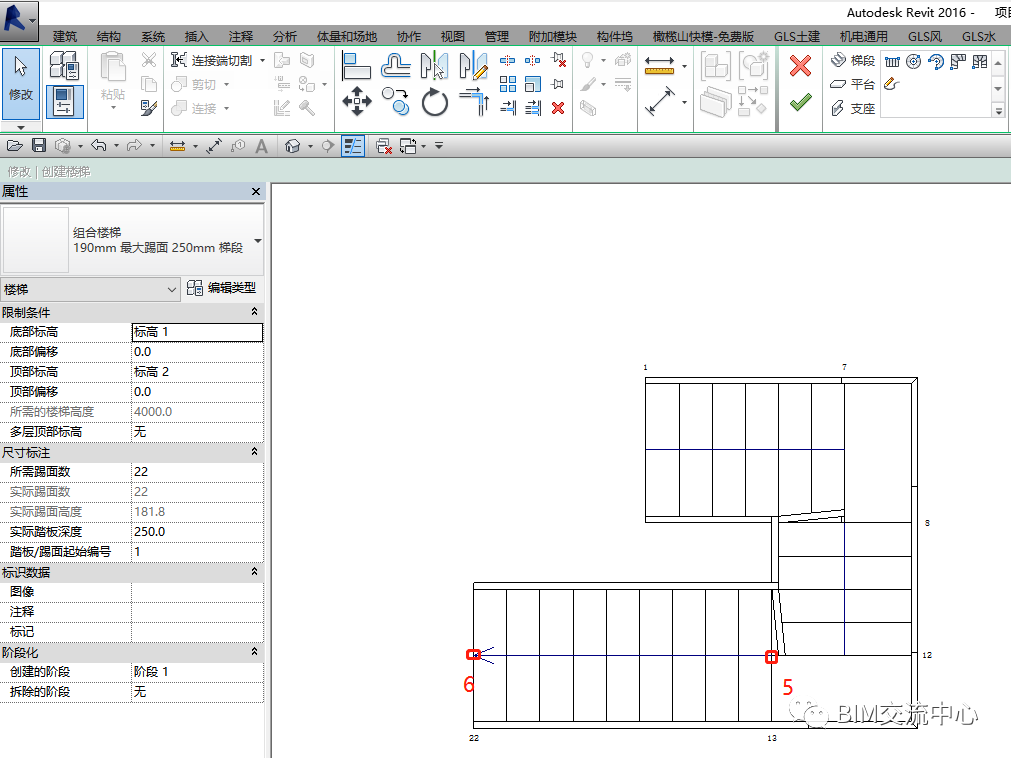Screen dimensions: 1011x758
Task: Open the 楼梯 property filter dropdown
Action: tap(170, 289)
